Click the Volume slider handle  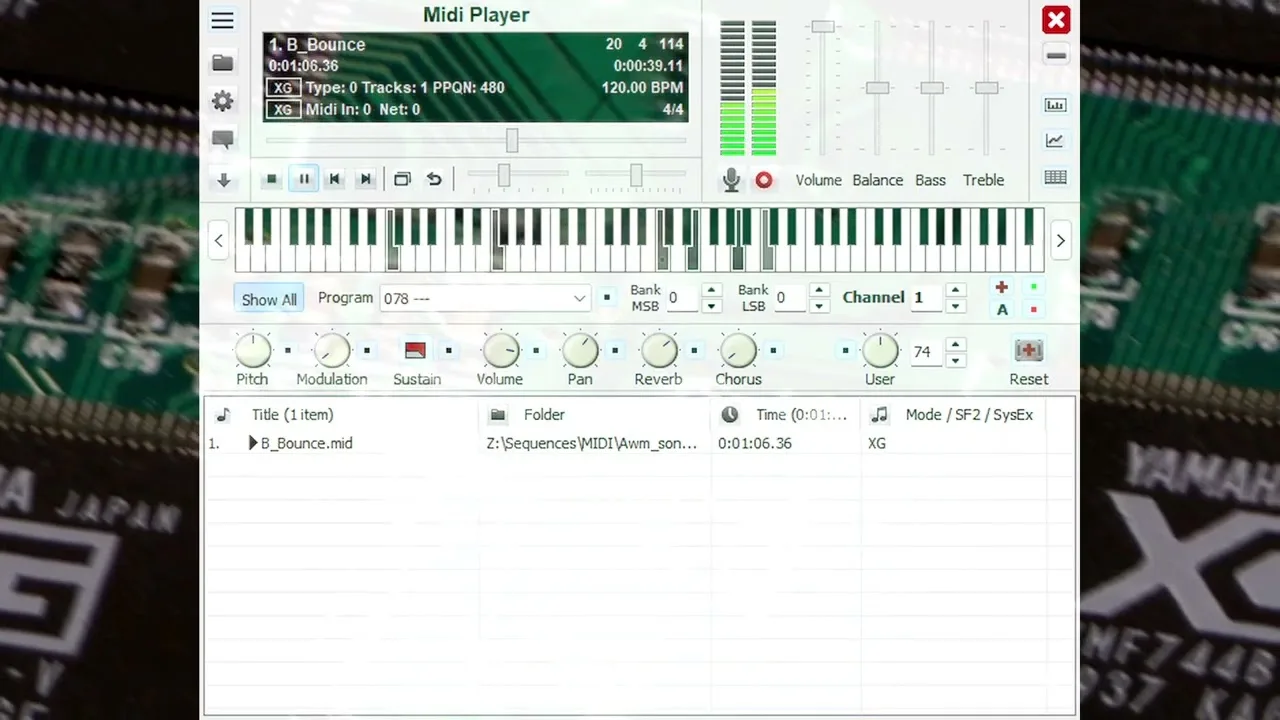[x=822, y=27]
